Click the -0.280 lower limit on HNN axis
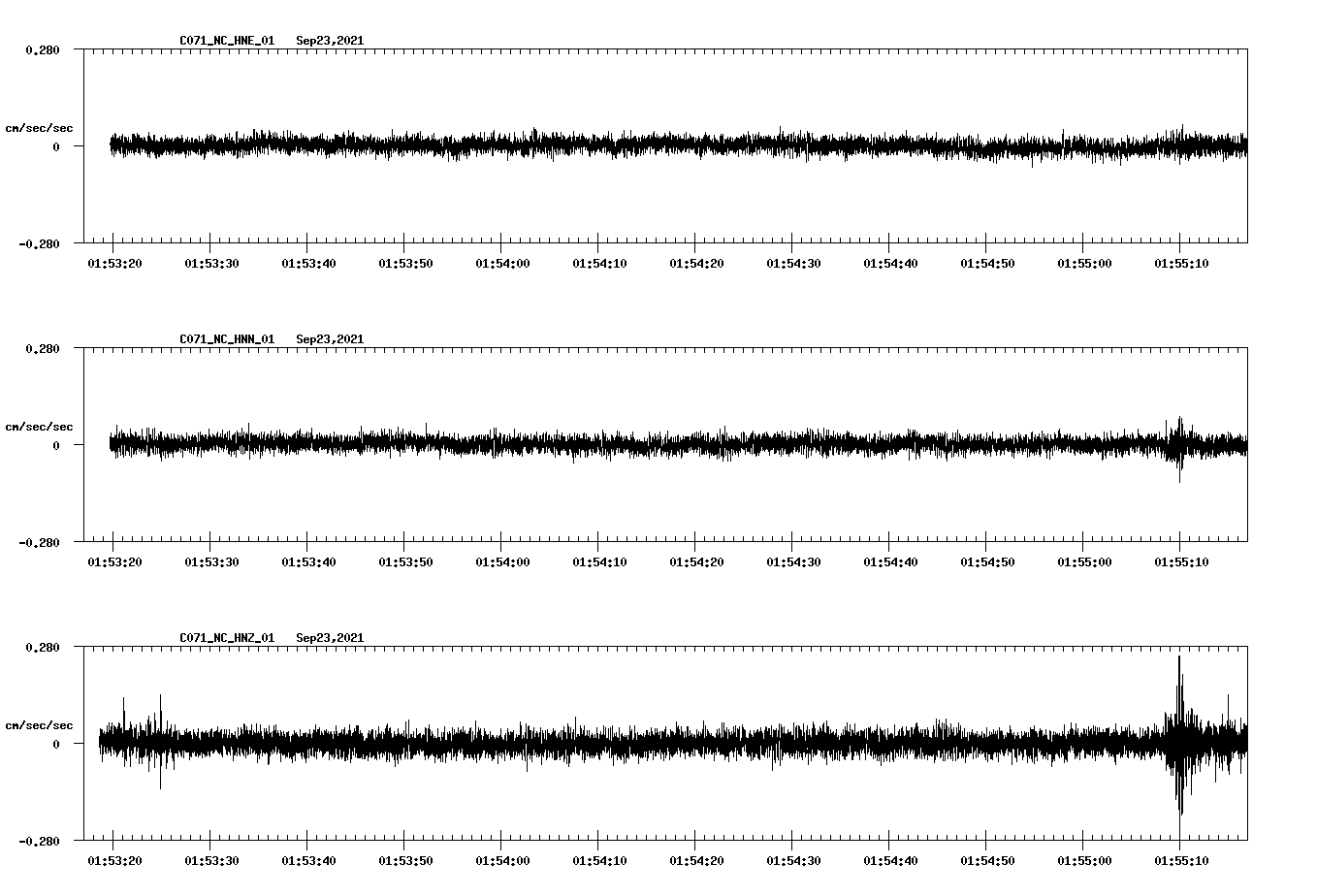1317x896 pixels. [39, 542]
